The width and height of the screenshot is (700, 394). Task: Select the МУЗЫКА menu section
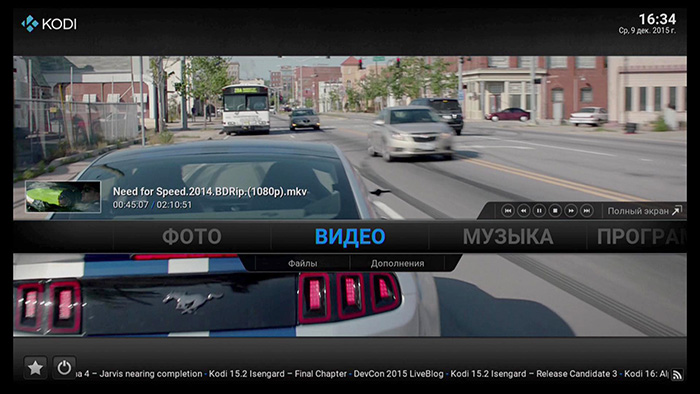(508, 236)
